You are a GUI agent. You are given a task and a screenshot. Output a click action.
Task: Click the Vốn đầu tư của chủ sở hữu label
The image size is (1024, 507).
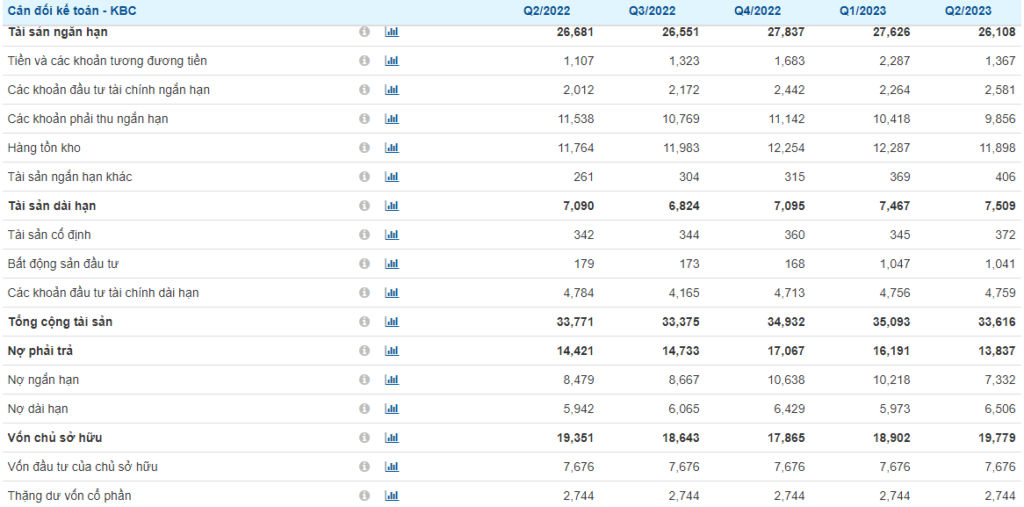82,467
